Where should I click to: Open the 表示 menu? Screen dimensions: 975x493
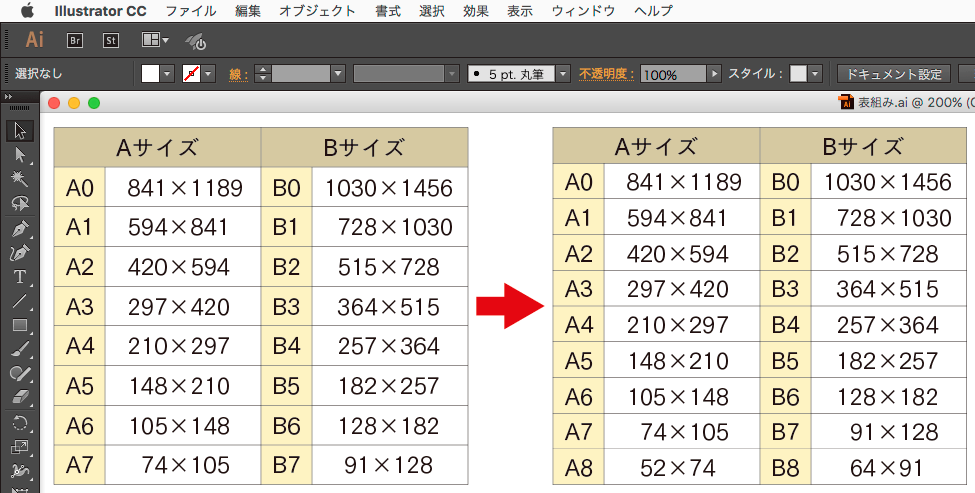[520, 11]
